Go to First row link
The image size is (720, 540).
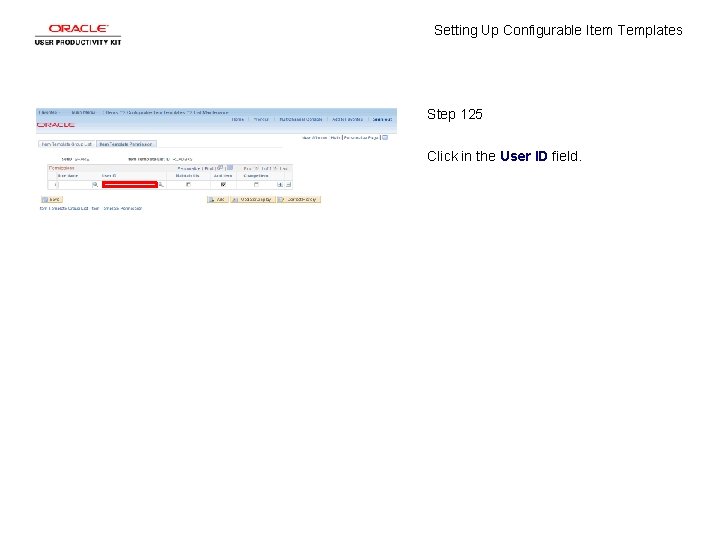click(x=248, y=169)
